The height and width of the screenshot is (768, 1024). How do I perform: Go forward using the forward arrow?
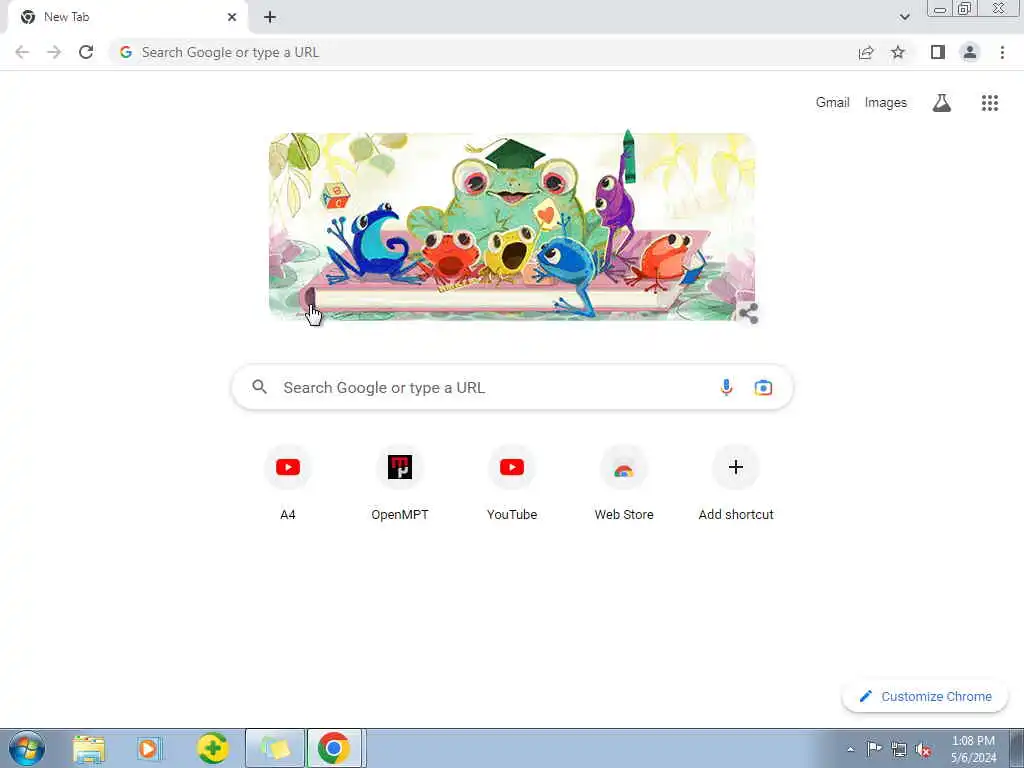54,52
